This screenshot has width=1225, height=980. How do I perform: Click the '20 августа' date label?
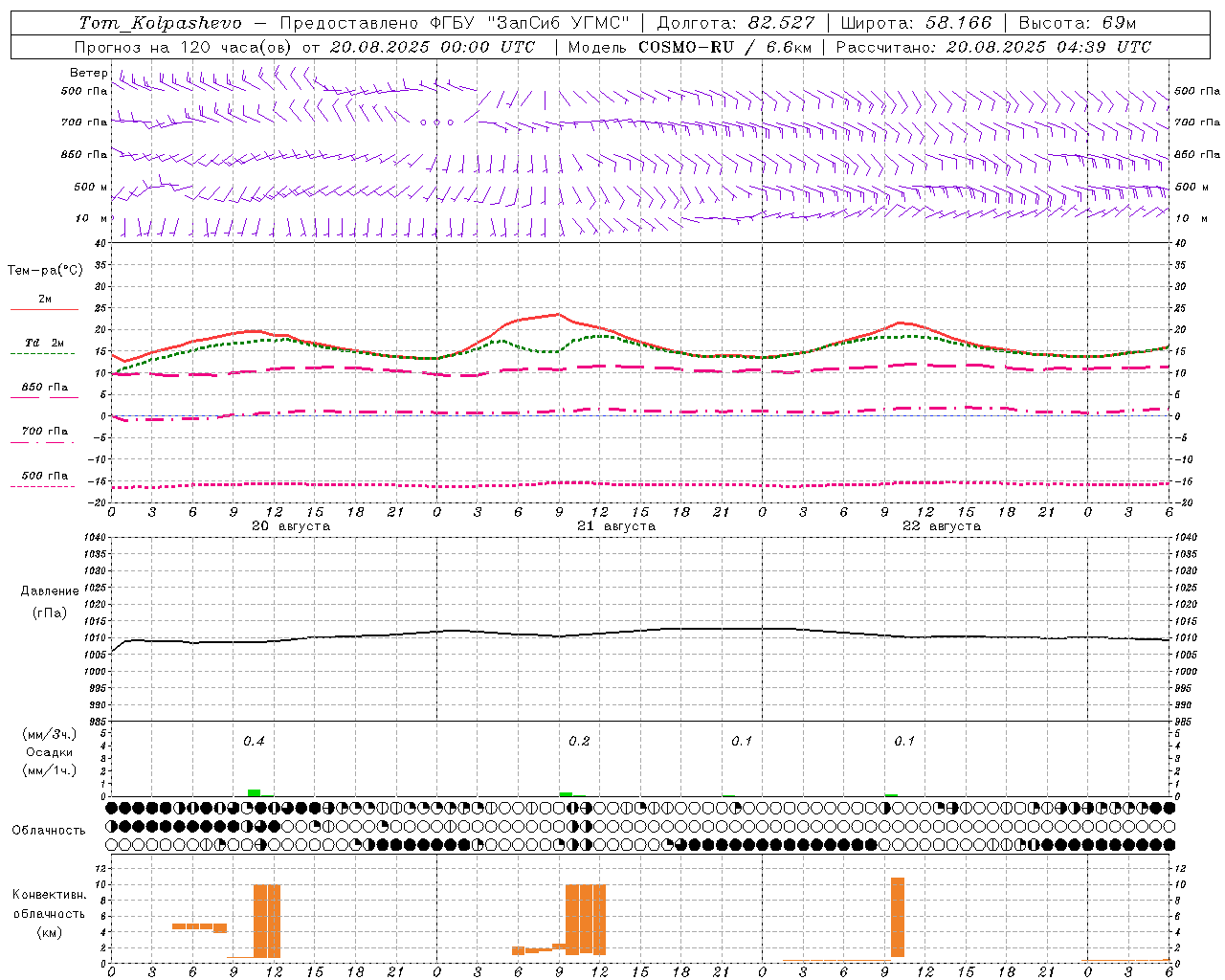tap(291, 526)
